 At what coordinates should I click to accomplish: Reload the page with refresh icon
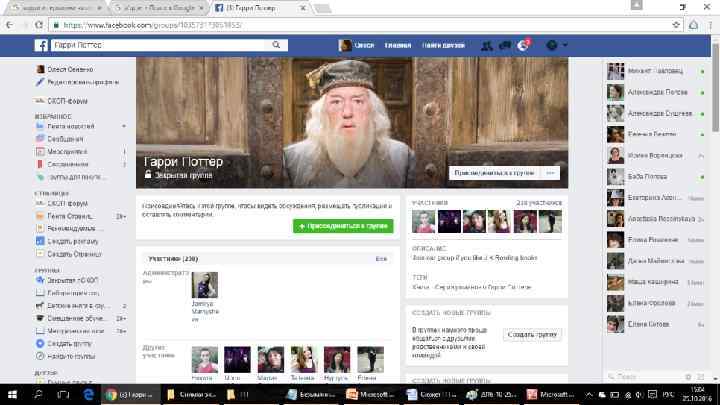click(x=39, y=25)
